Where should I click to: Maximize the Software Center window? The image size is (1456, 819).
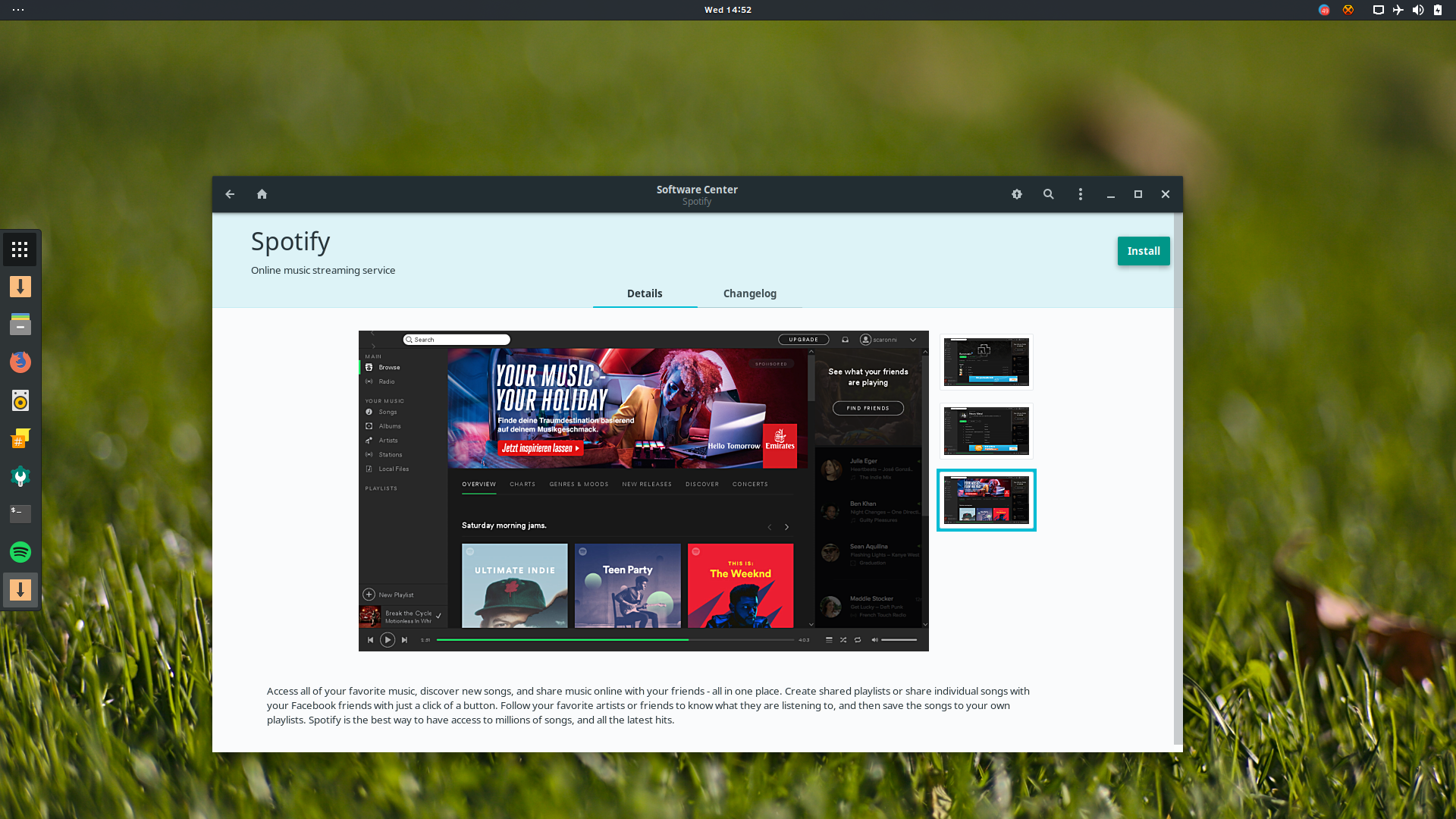[x=1138, y=194]
